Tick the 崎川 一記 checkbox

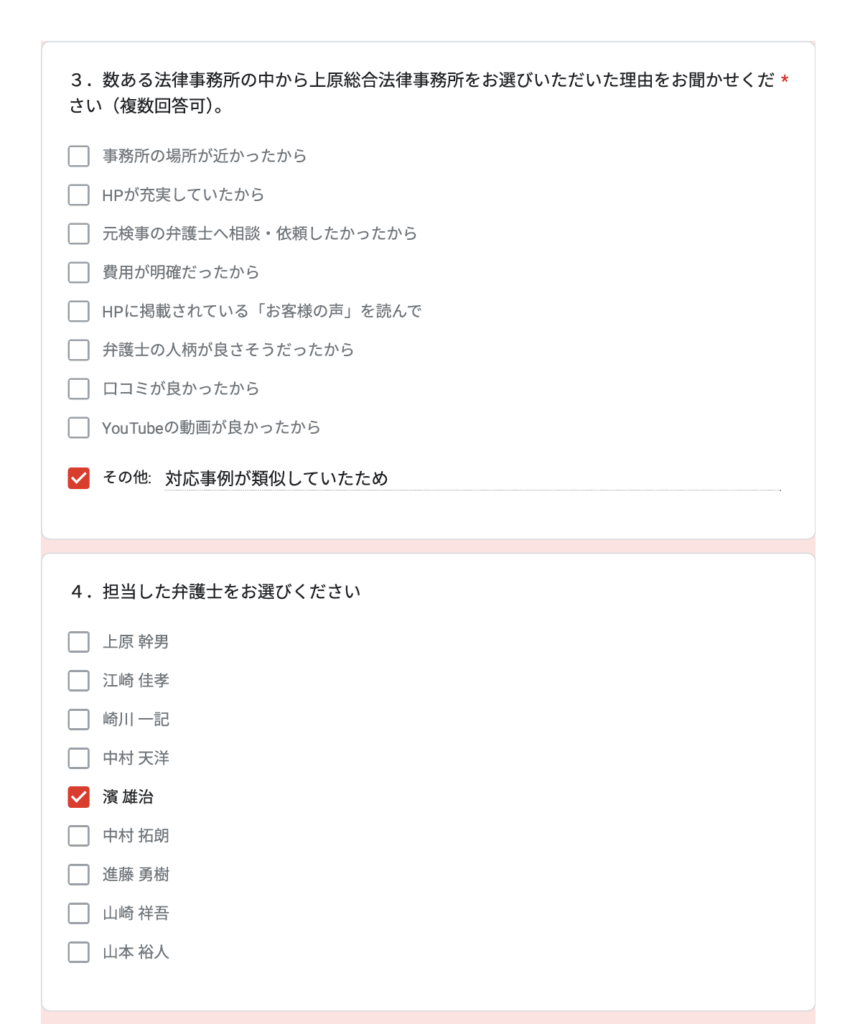click(79, 719)
